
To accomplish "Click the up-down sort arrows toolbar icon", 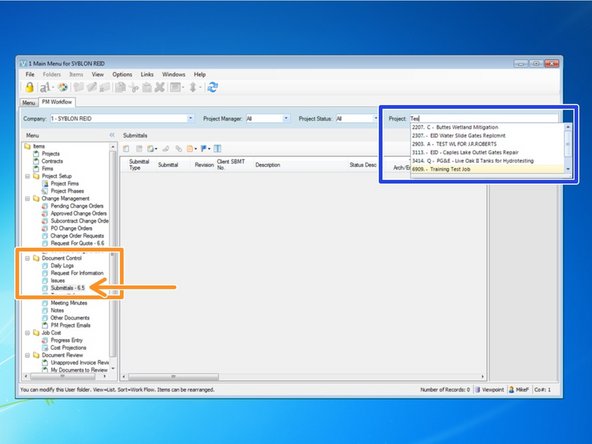I will (193, 87).
